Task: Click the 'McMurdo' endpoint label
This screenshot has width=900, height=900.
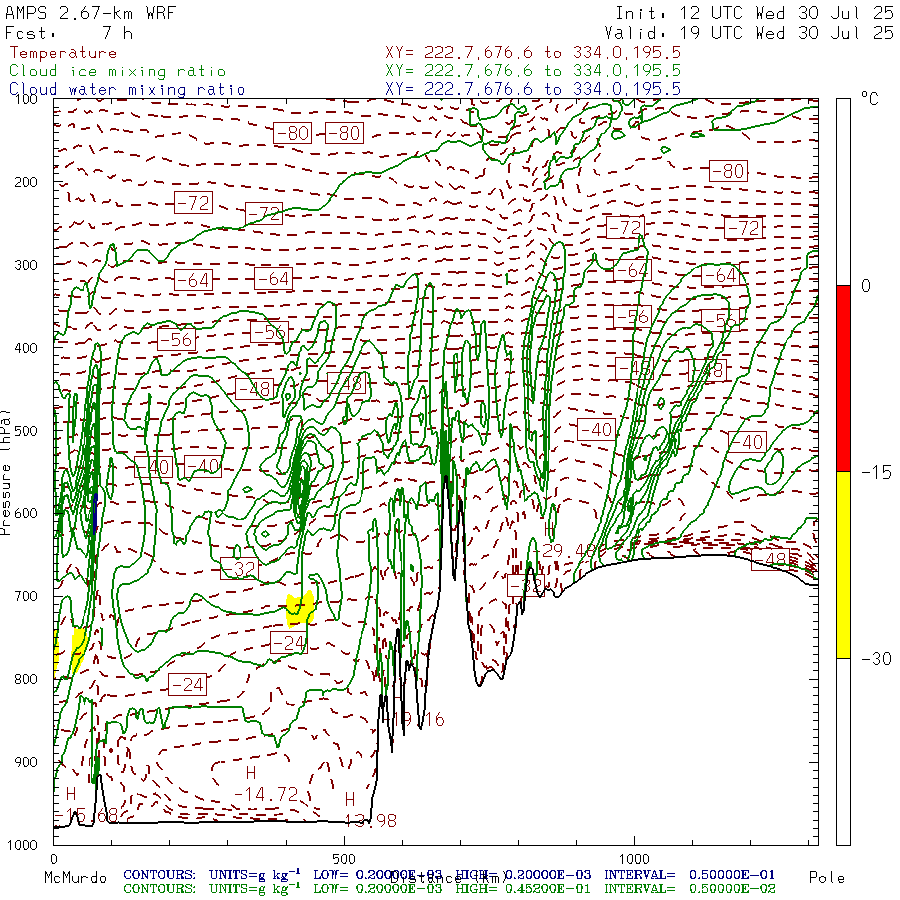Action: pyautogui.click(x=75, y=878)
